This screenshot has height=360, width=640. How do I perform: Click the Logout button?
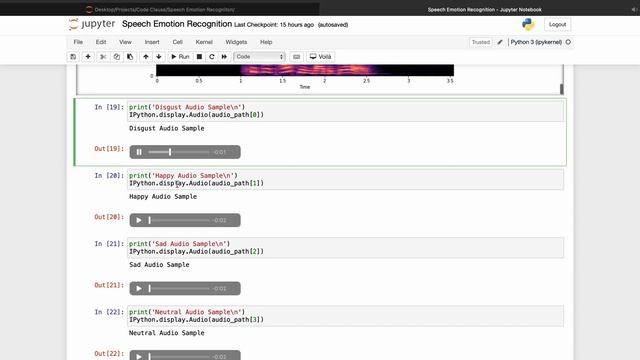click(557, 24)
